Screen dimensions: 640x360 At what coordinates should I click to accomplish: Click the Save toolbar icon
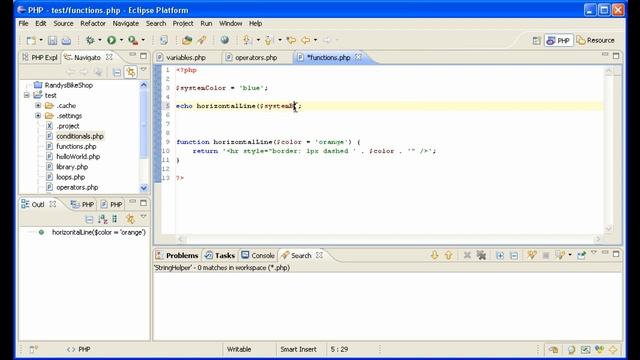tap(52, 40)
